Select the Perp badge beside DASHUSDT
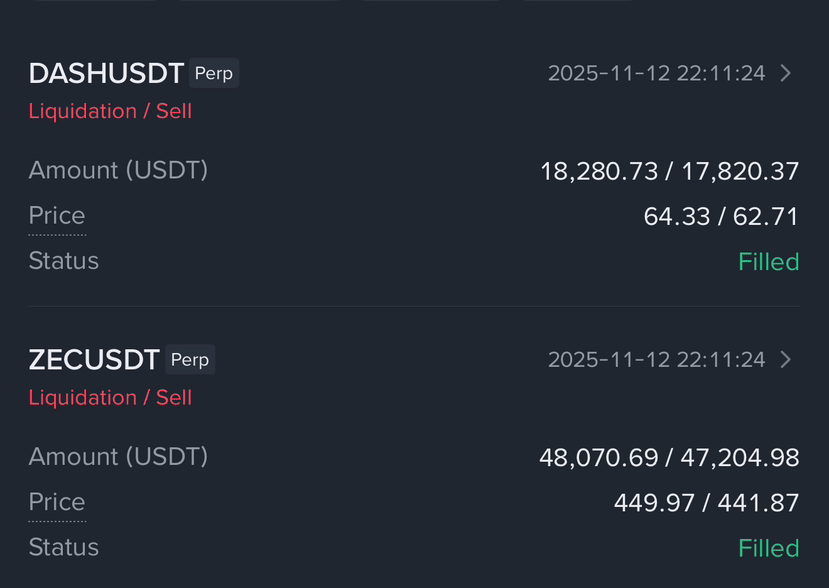This screenshot has width=829, height=588. (x=214, y=73)
